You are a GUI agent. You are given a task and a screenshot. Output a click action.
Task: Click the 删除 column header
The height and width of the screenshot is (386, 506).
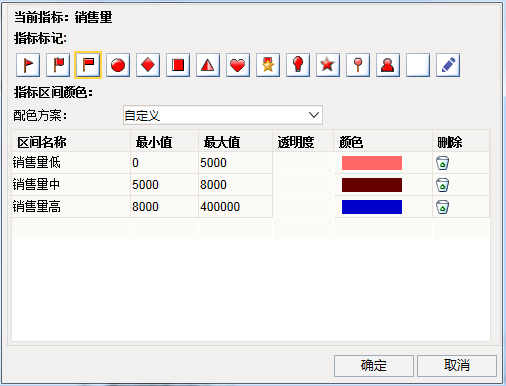point(461,142)
